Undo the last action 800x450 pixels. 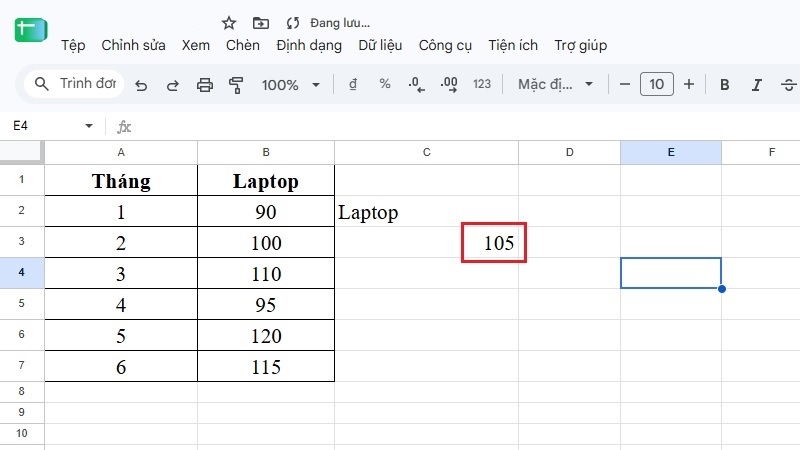pyautogui.click(x=141, y=85)
